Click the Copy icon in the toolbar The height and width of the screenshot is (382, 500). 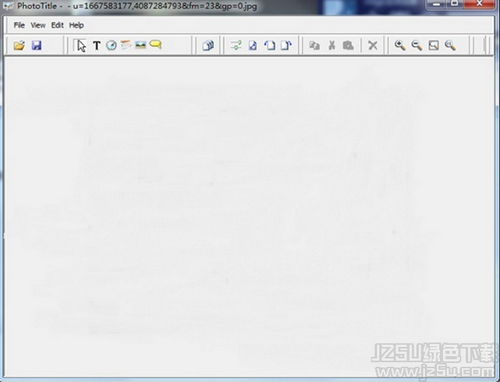tap(314, 45)
